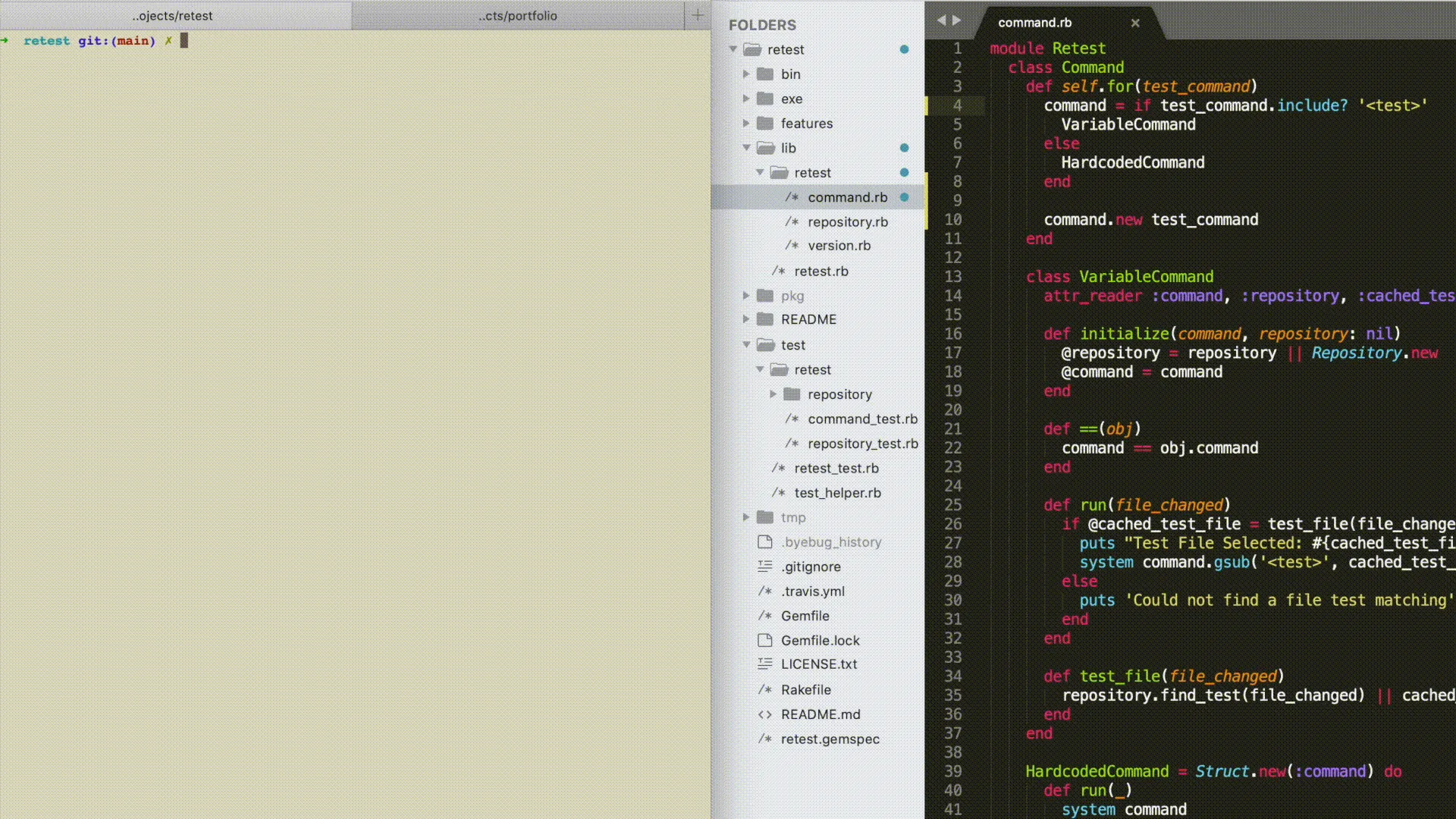The width and height of the screenshot is (1456, 819).
Task: Open repository.rb in the sidebar
Action: tap(847, 221)
